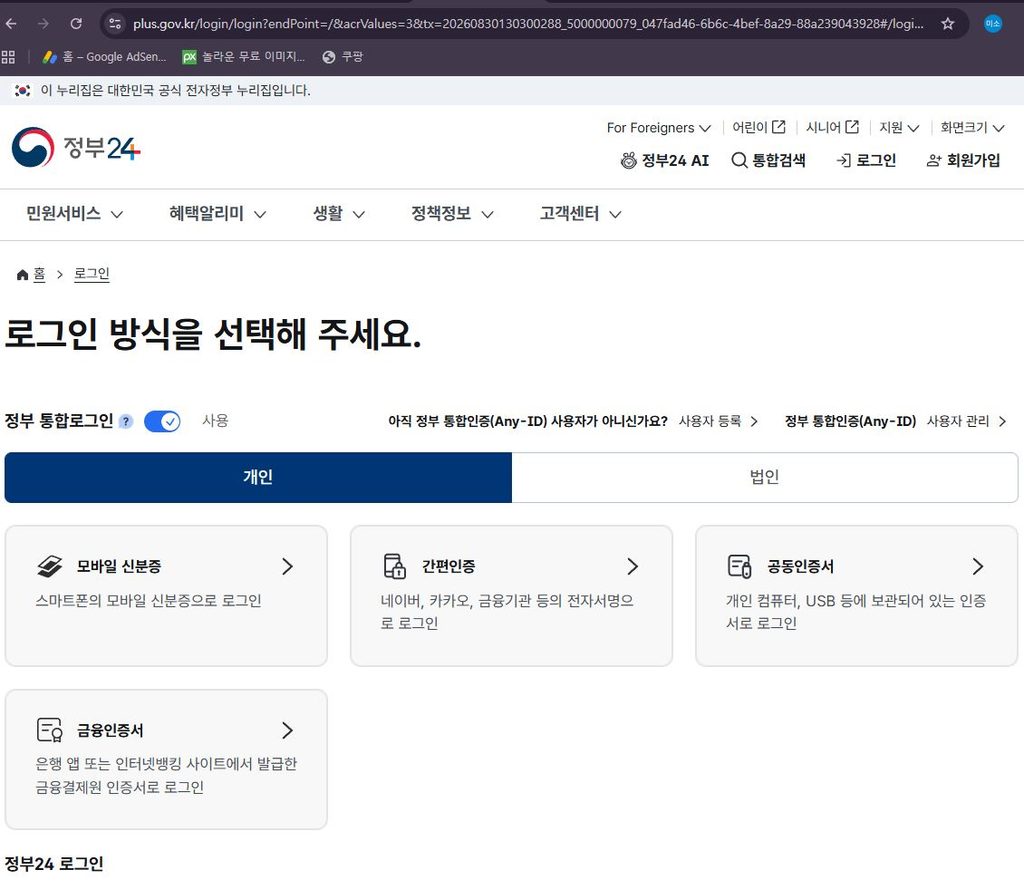Open 정부24 AI assistant
1024x890 pixels.
click(665, 161)
